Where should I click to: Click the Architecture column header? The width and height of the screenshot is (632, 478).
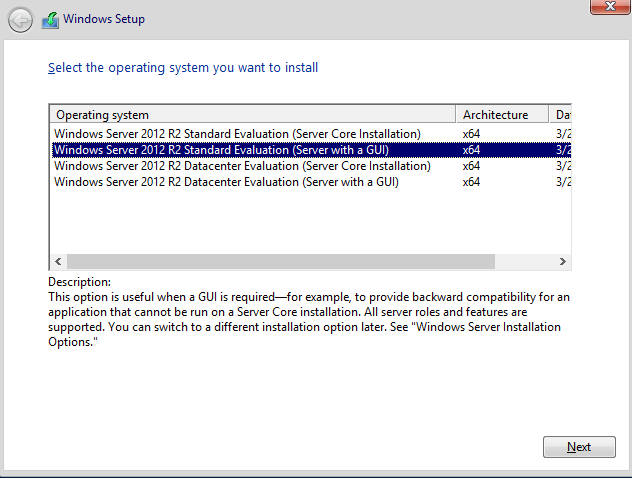502,115
